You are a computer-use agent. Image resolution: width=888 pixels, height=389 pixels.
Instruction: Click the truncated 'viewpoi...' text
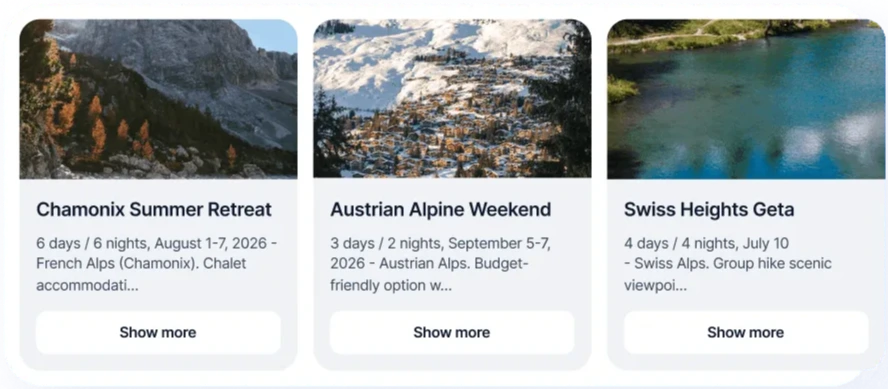click(655, 285)
